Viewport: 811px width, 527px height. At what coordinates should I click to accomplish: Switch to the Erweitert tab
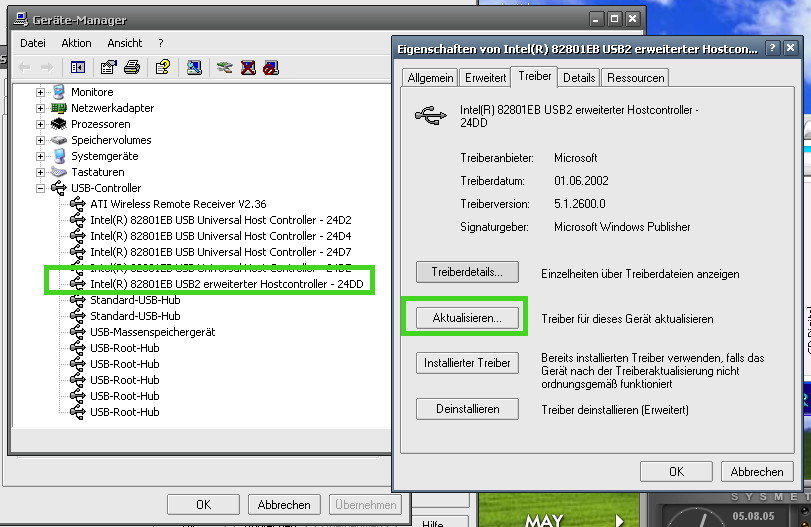click(485, 78)
